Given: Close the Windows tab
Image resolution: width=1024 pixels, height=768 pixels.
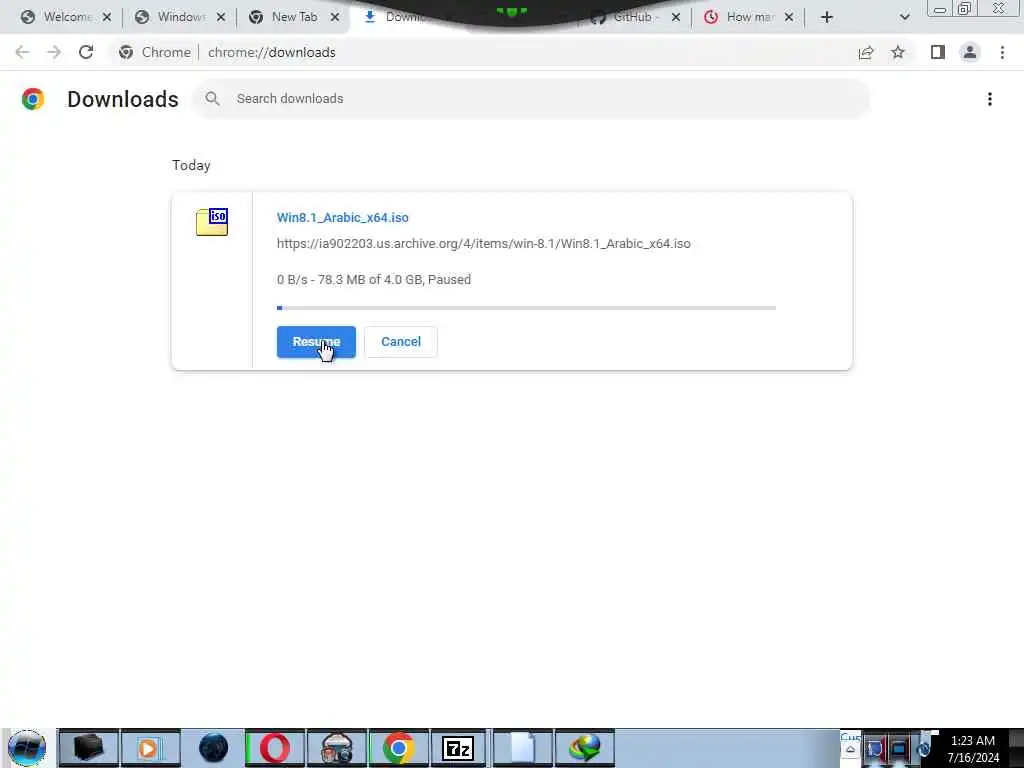Looking at the screenshot, I should click(x=221, y=17).
